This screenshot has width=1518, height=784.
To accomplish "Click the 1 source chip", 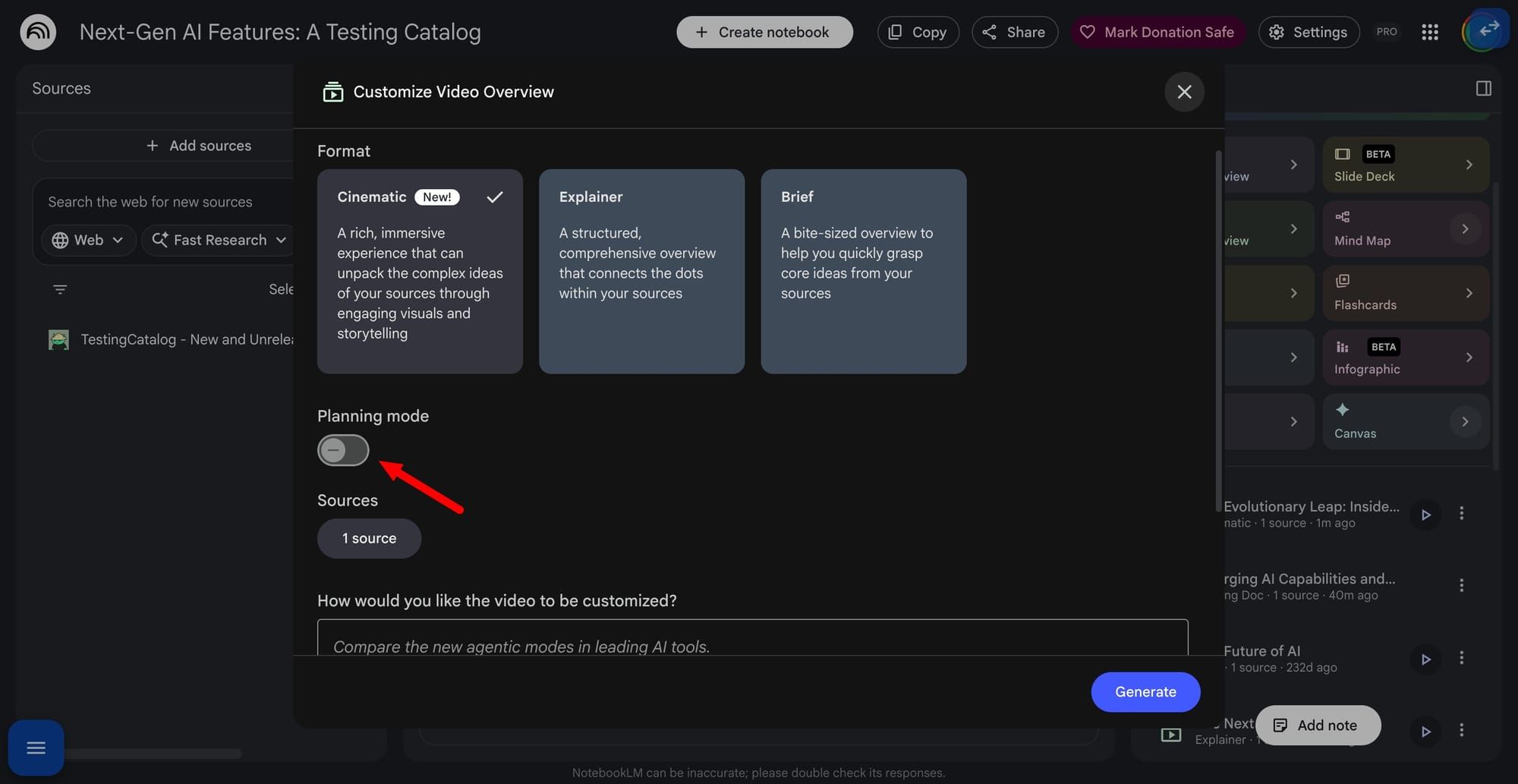I will coord(369,539).
